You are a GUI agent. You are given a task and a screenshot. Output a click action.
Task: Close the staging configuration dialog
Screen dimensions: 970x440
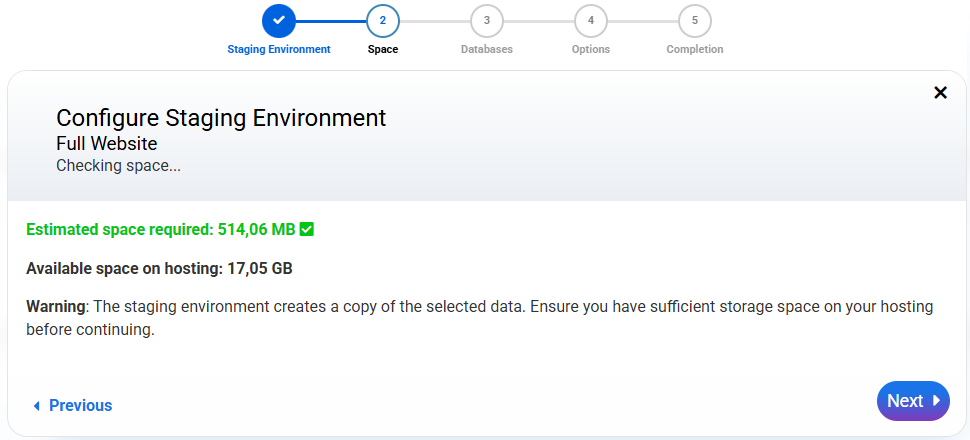(x=940, y=93)
